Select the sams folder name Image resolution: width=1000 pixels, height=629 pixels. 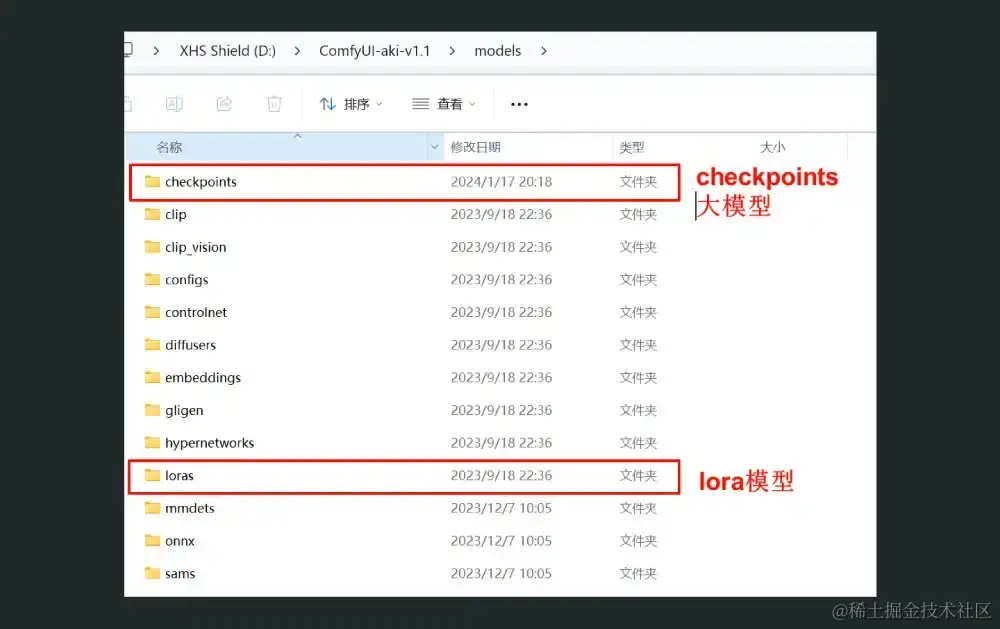coord(180,574)
